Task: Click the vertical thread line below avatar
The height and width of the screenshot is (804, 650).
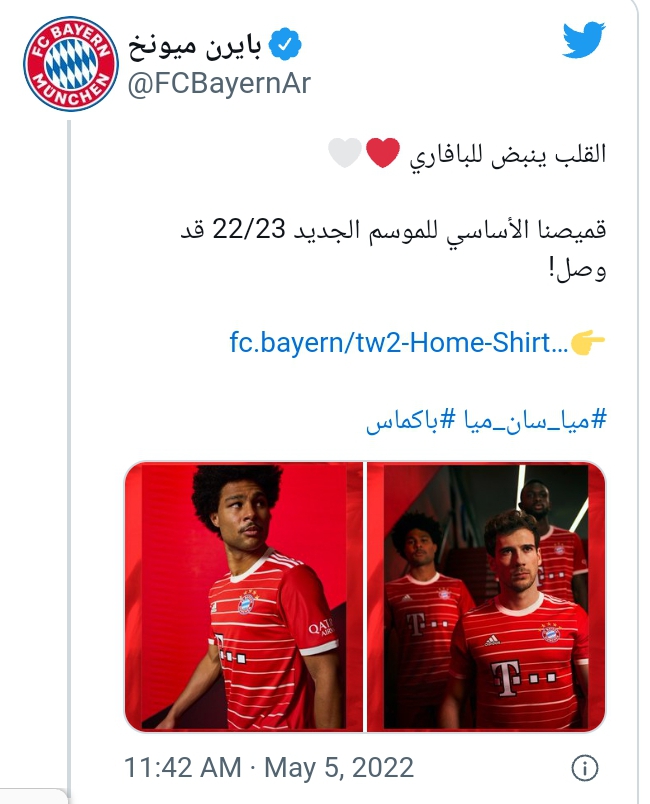Action: click(69, 456)
